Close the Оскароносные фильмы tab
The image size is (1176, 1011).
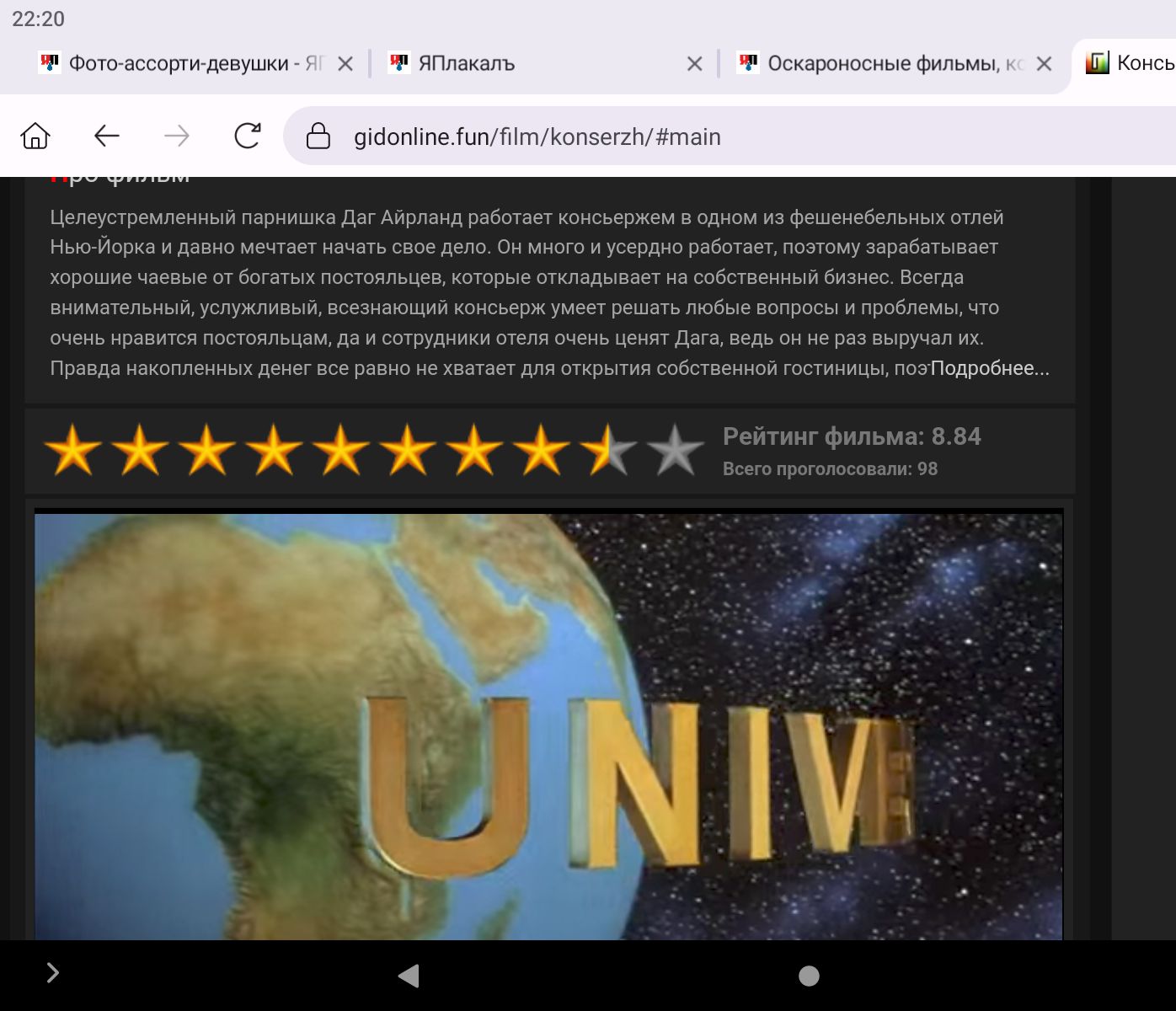(x=1045, y=63)
